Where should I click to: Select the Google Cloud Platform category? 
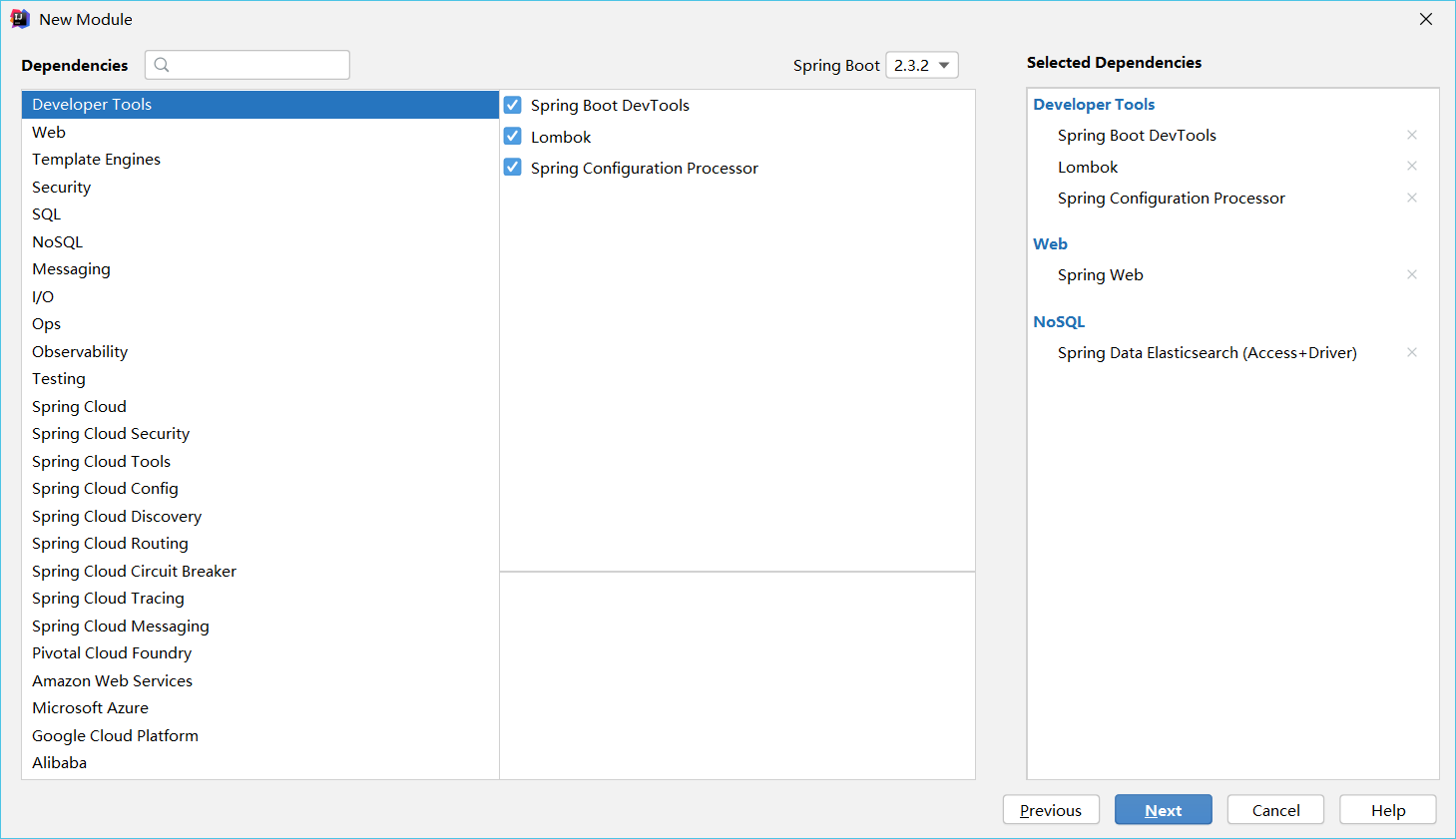[x=260, y=735]
